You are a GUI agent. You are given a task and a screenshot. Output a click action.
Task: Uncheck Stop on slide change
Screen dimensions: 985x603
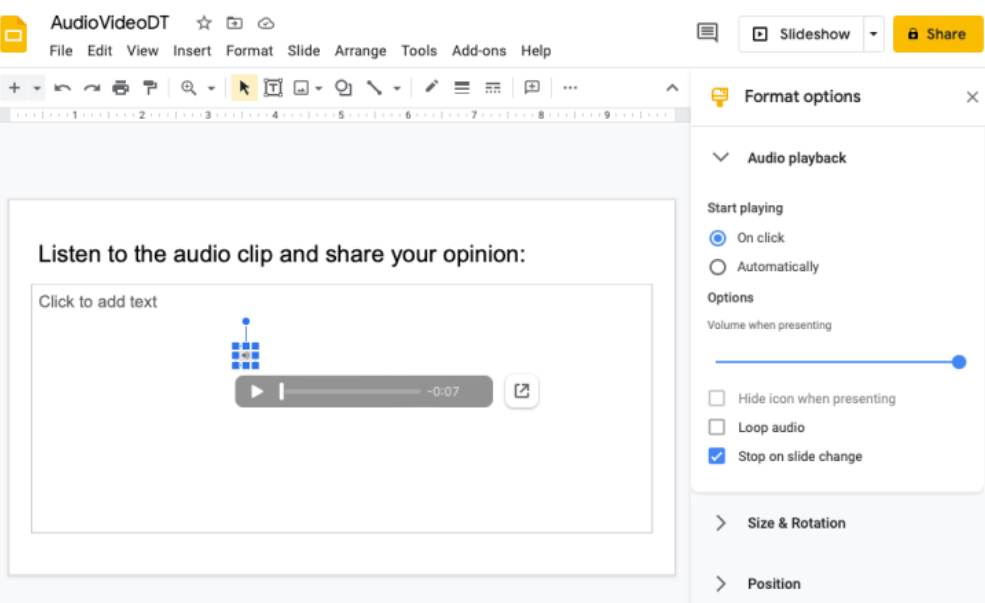coord(717,456)
